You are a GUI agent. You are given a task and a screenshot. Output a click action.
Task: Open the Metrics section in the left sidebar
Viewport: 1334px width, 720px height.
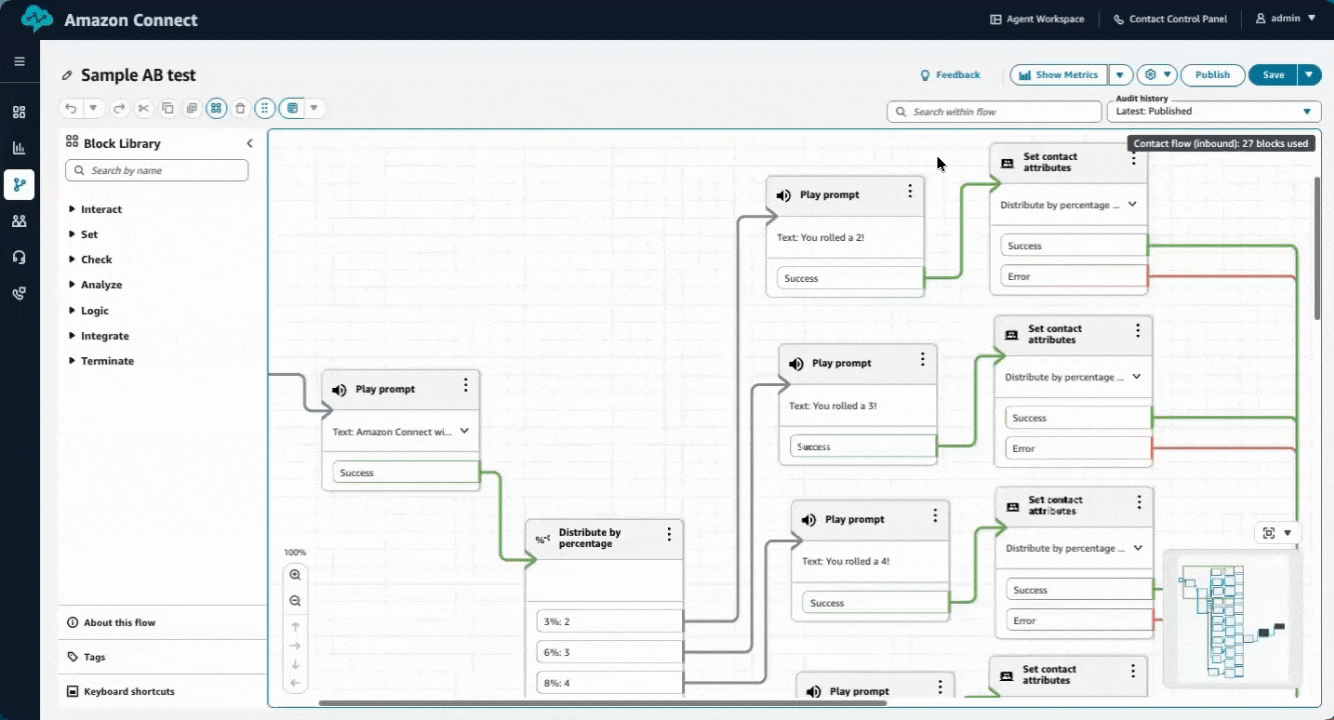pyautogui.click(x=19, y=148)
